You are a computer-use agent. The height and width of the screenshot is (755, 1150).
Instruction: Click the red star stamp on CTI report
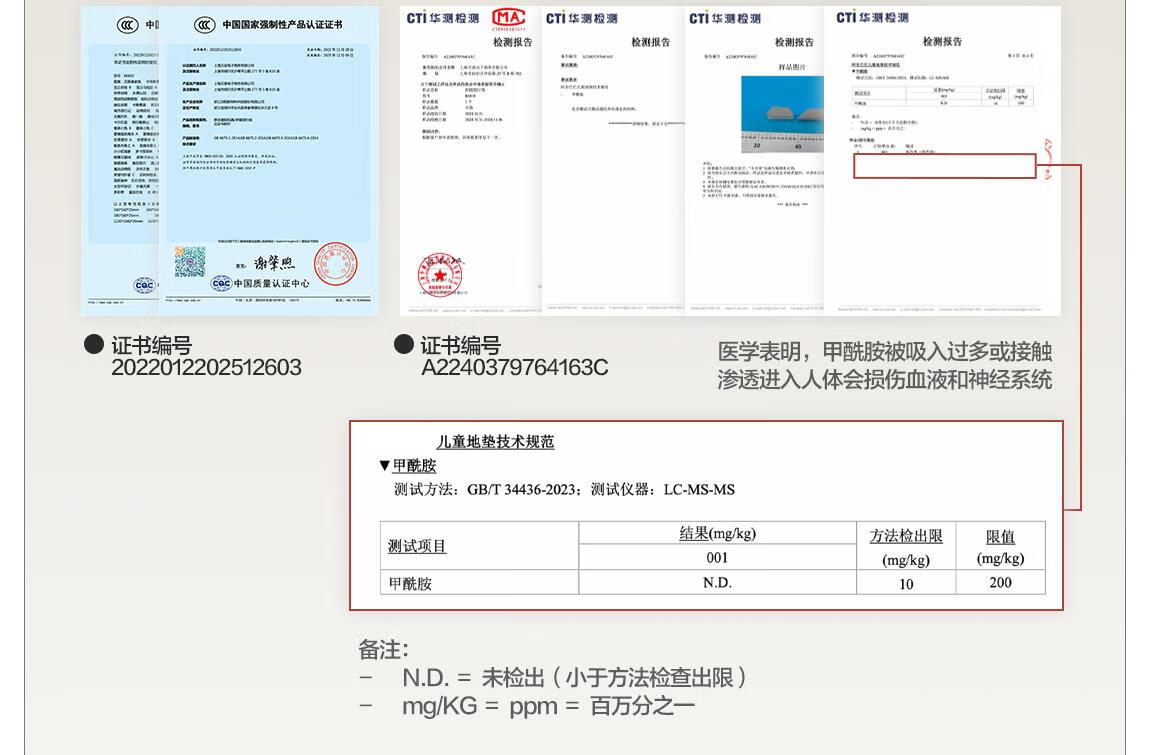pyautogui.click(x=440, y=275)
